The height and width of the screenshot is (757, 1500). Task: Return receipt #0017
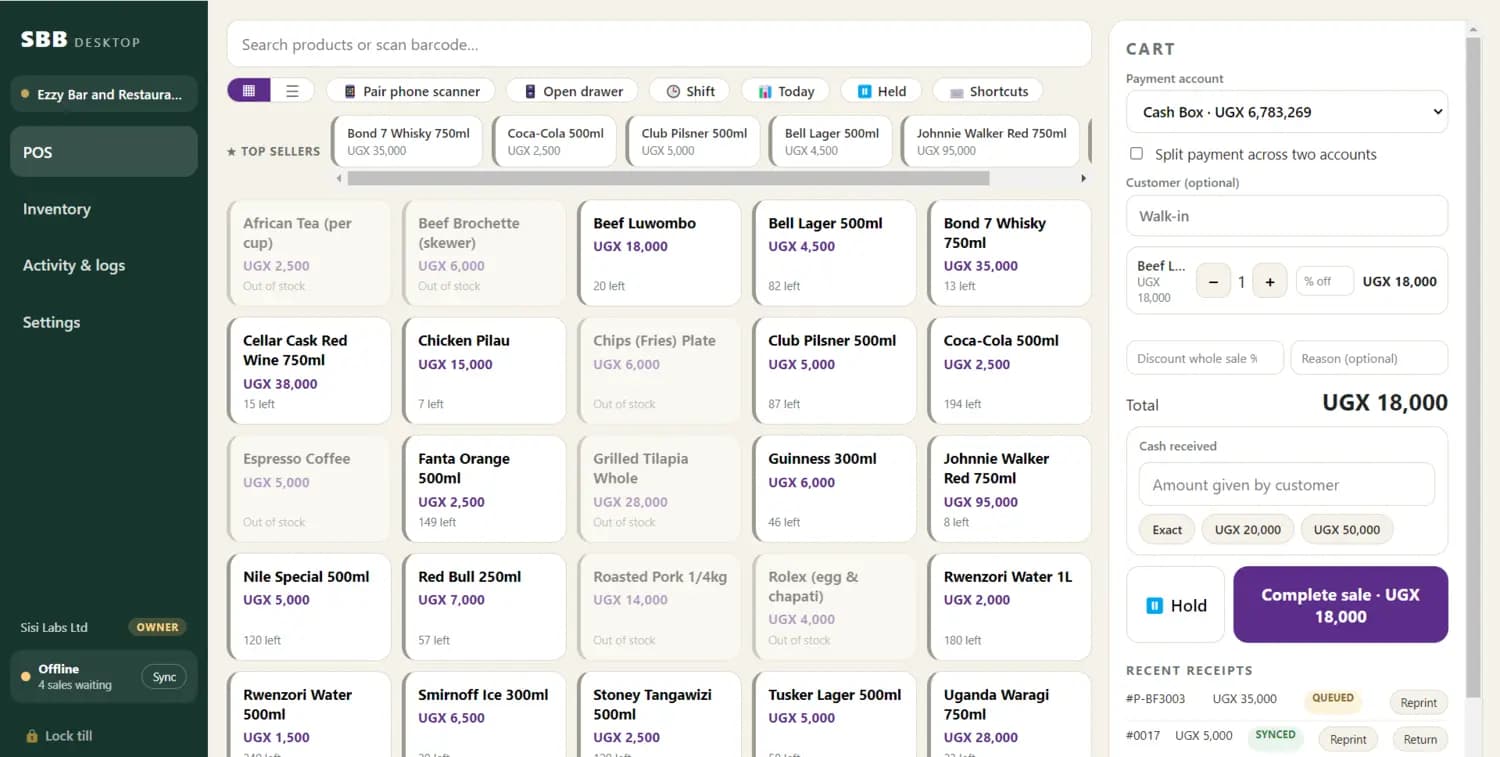tap(1420, 740)
